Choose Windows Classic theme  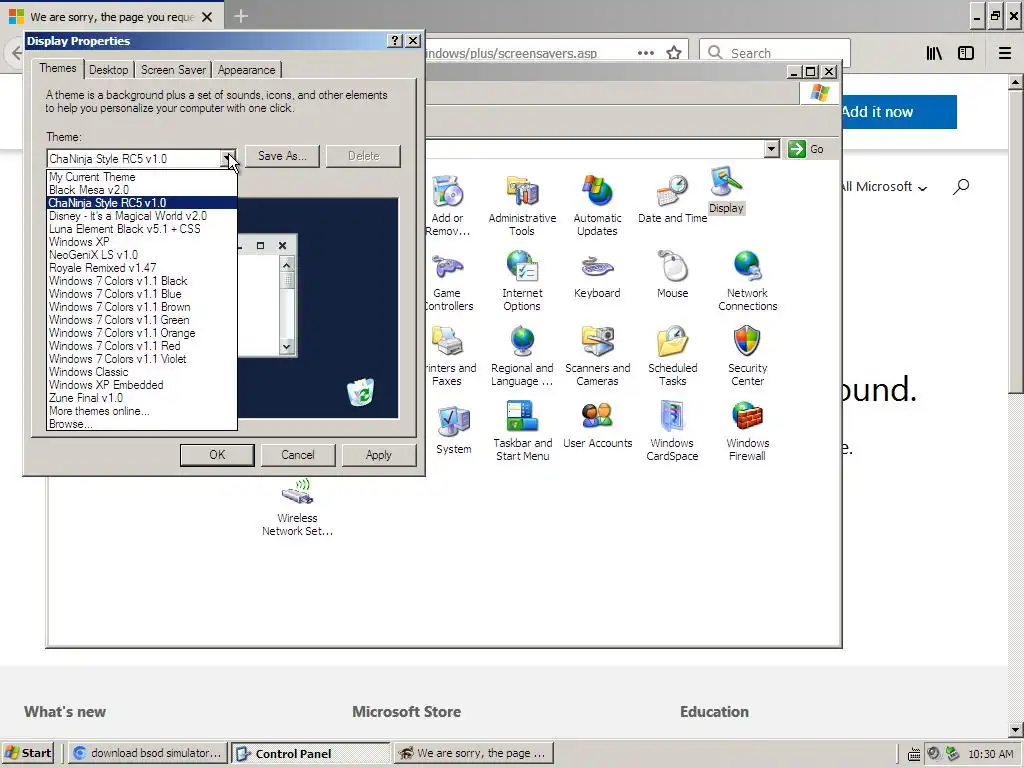click(142, 372)
